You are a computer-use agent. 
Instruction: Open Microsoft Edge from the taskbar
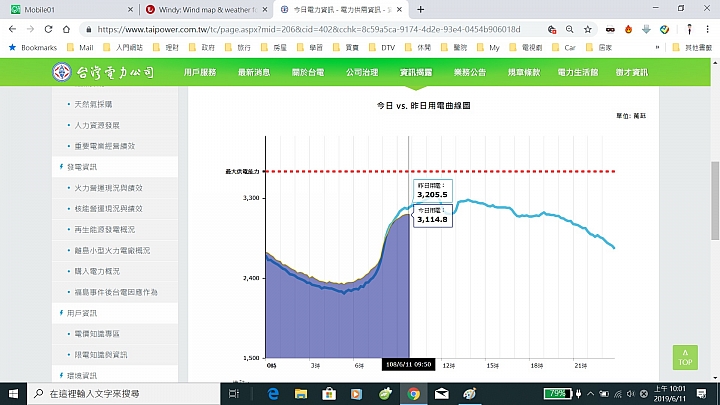tap(273, 394)
